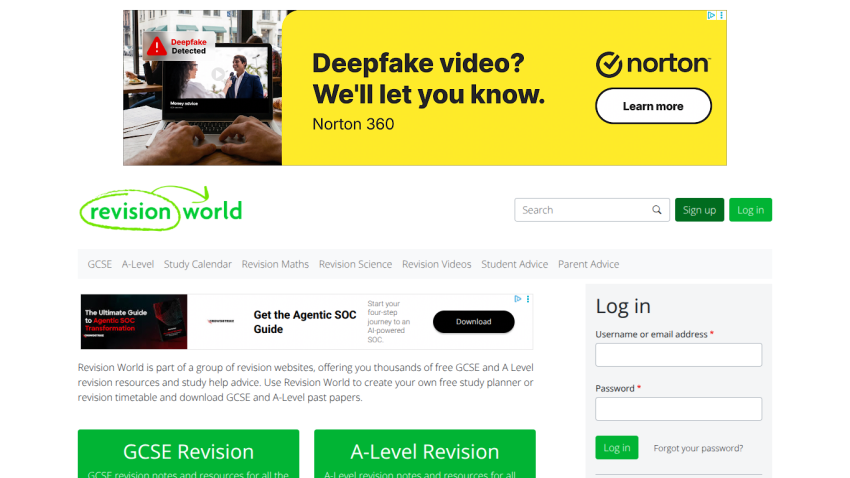Submit the sidebar Log in button
The height and width of the screenshot is (478, 850).
tap(617, 448)
